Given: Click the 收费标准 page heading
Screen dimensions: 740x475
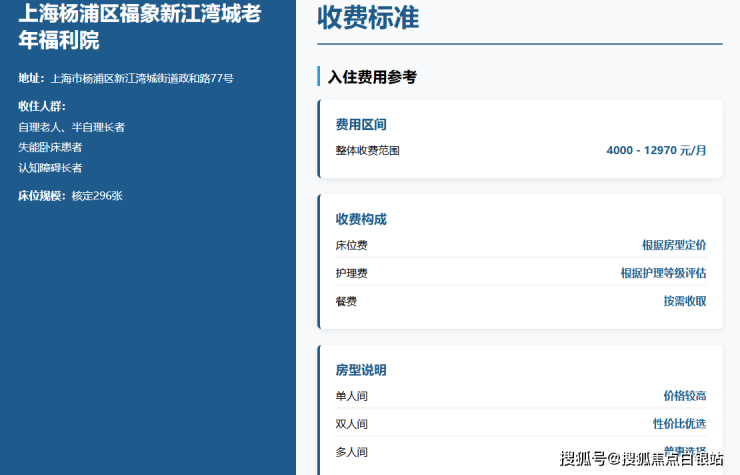Looking at the screenshot, I should coord(368,18).
